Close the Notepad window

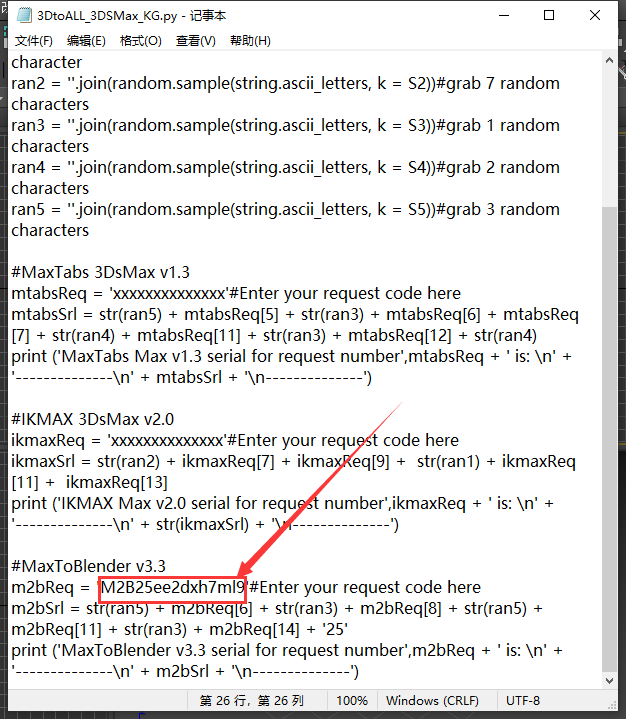tap(595, 16)
